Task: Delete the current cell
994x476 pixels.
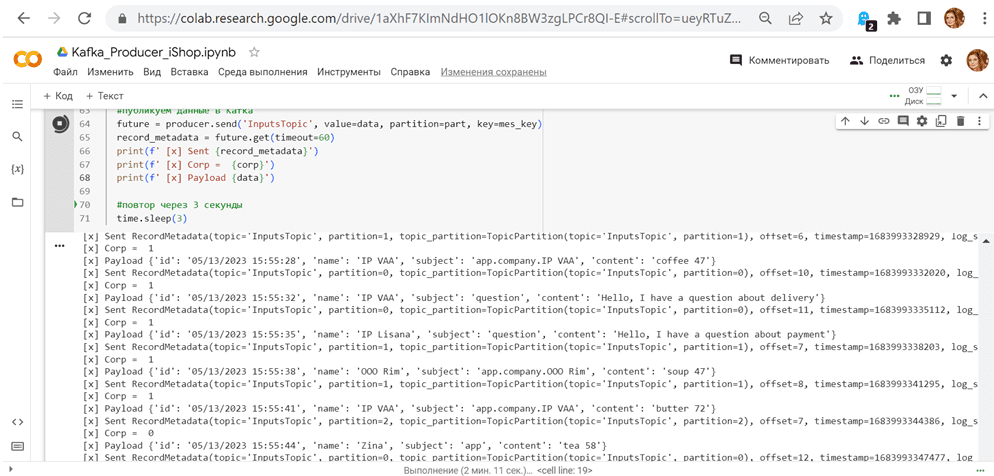Action: [x=960, y=121]
